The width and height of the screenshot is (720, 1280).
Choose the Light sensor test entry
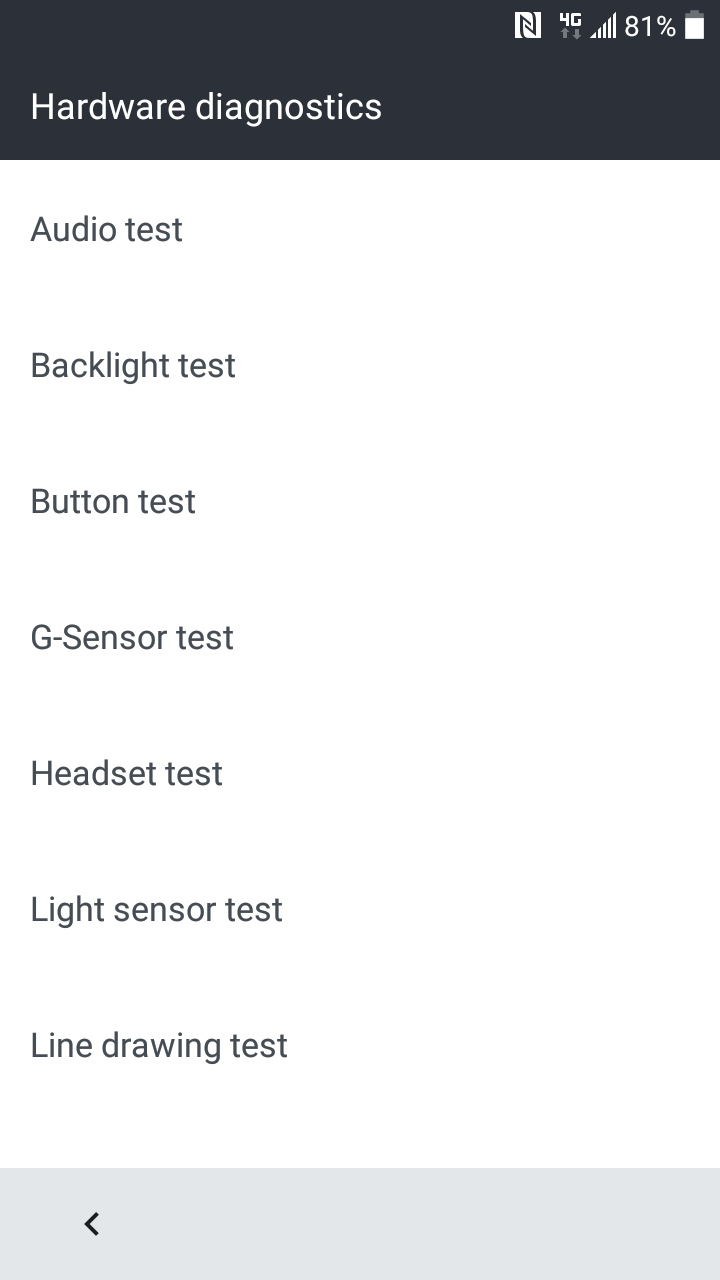point(360,910)
